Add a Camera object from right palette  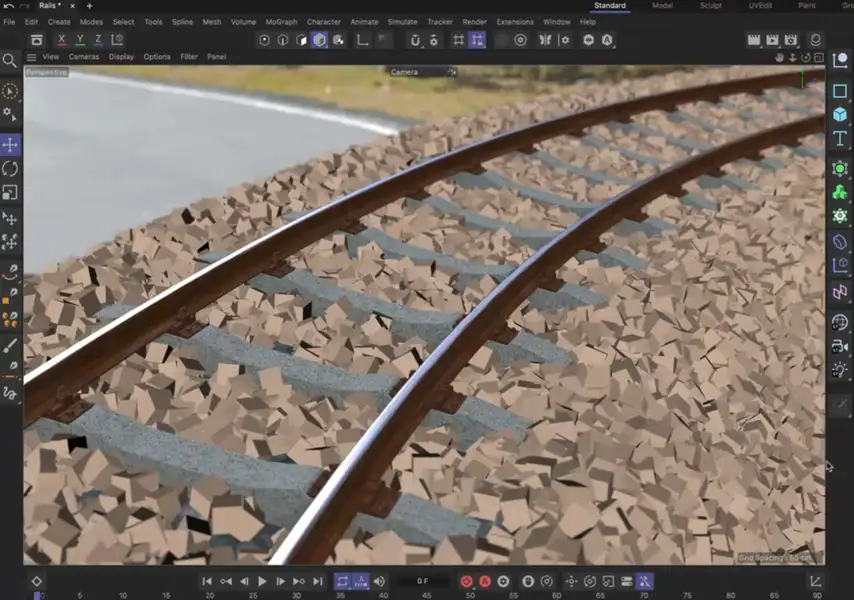click(840, 346)
